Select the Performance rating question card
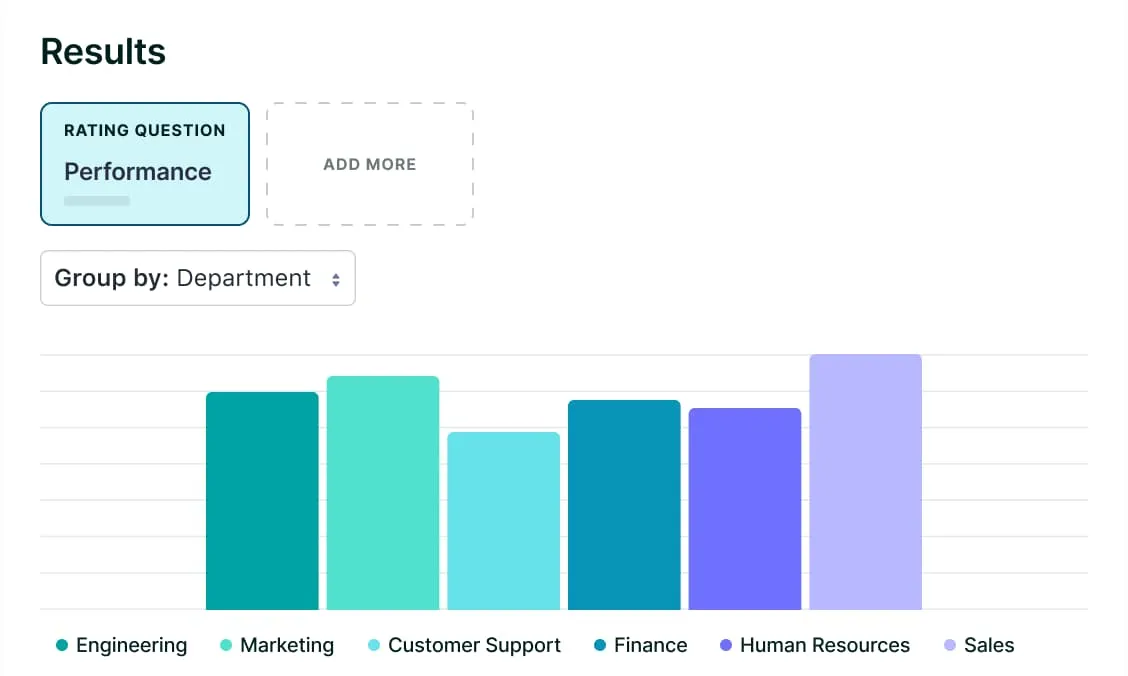Viewport: 1128px width, 676px height. 145,164
